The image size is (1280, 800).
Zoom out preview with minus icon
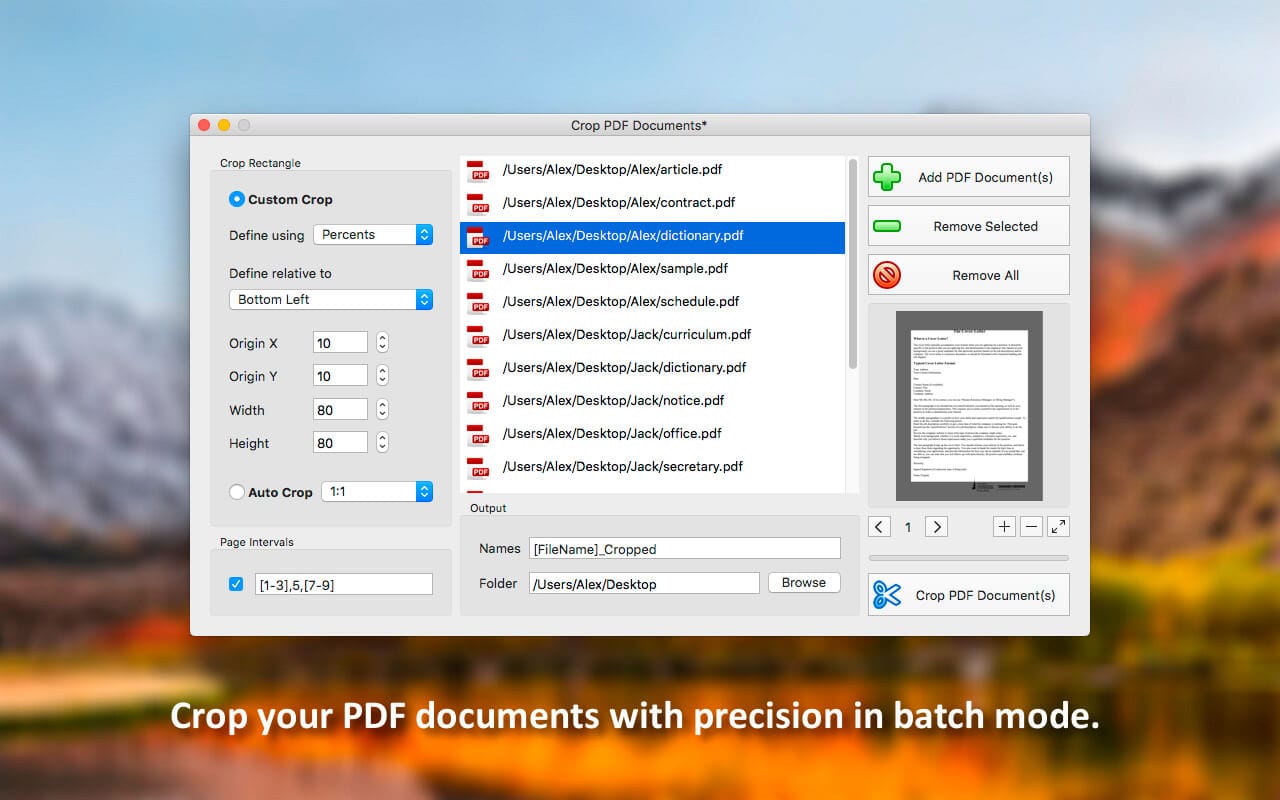pyautogui.click(x=1031, y=526)
